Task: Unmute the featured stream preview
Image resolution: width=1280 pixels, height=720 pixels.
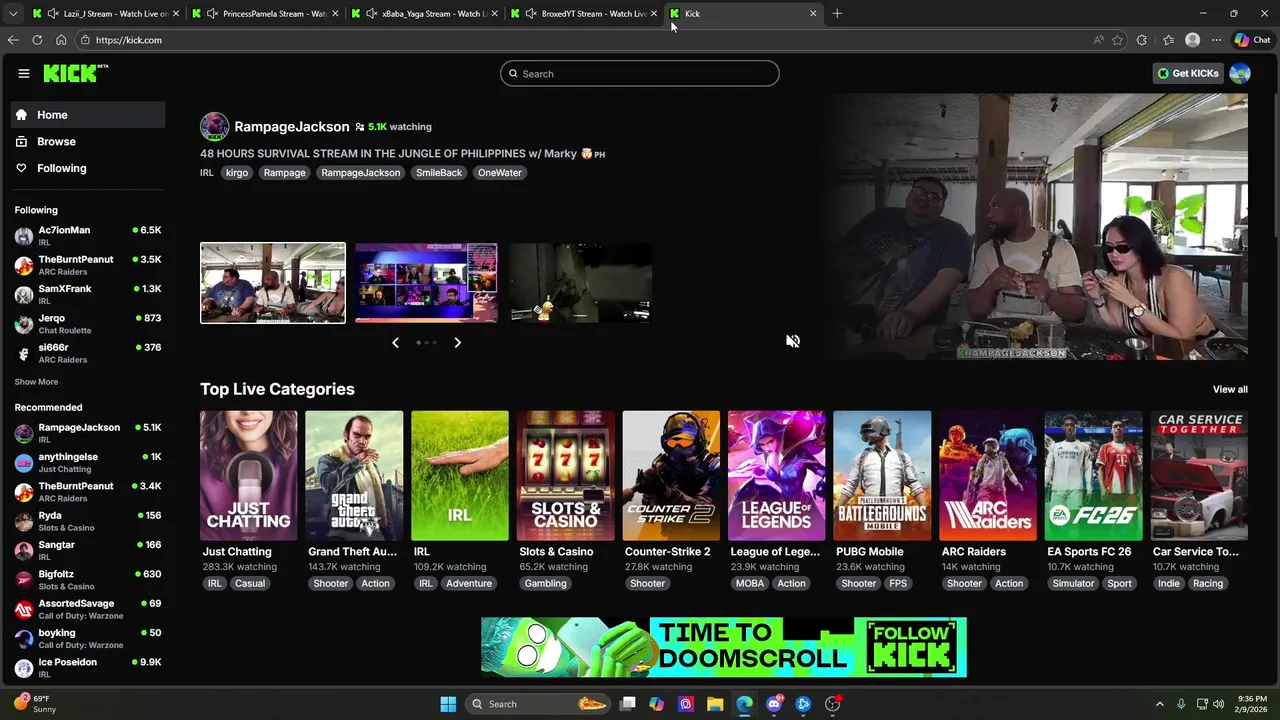Action: tap(793, 341)
